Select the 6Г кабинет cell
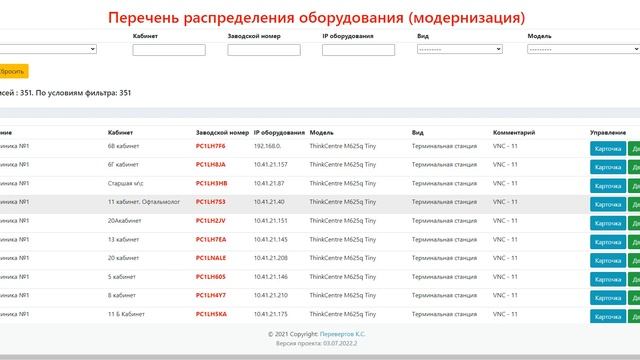This screenshot has width=640, height=360. coord(123,164)
